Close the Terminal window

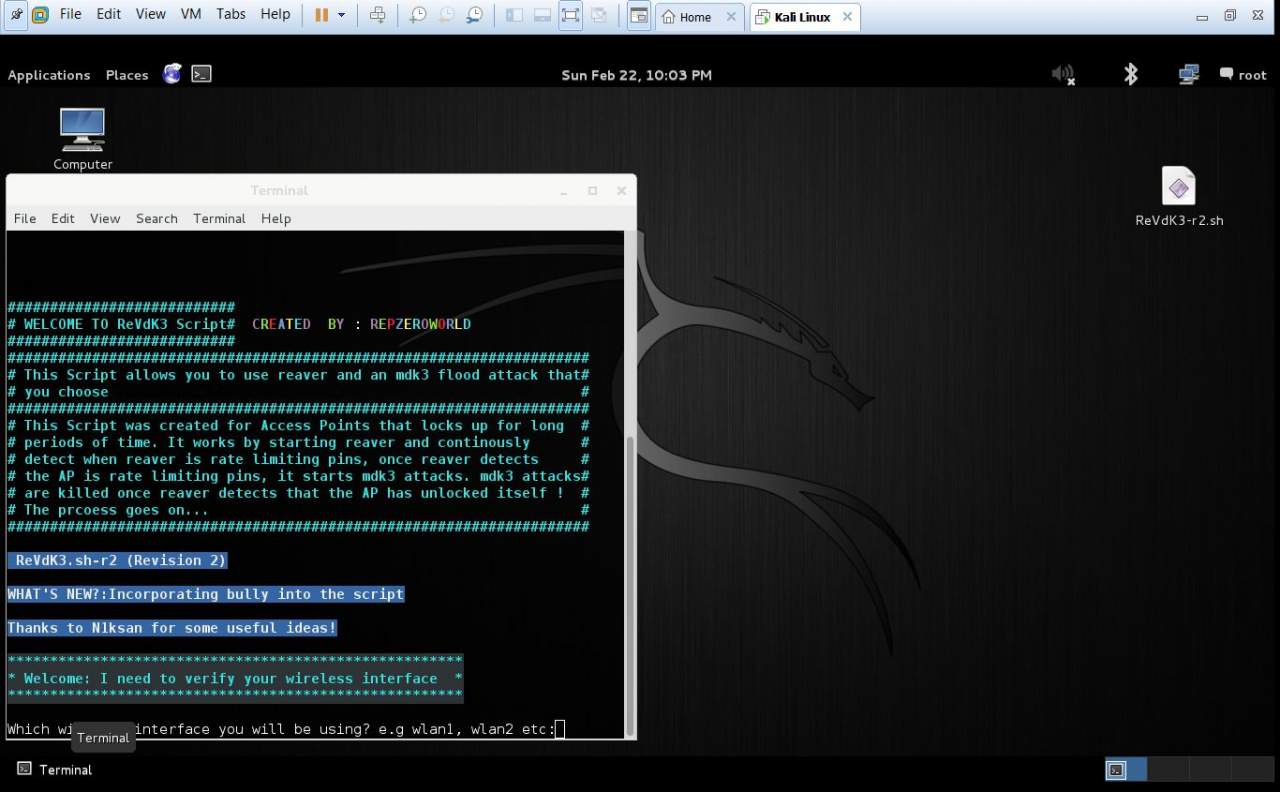[x=621, y=190]
